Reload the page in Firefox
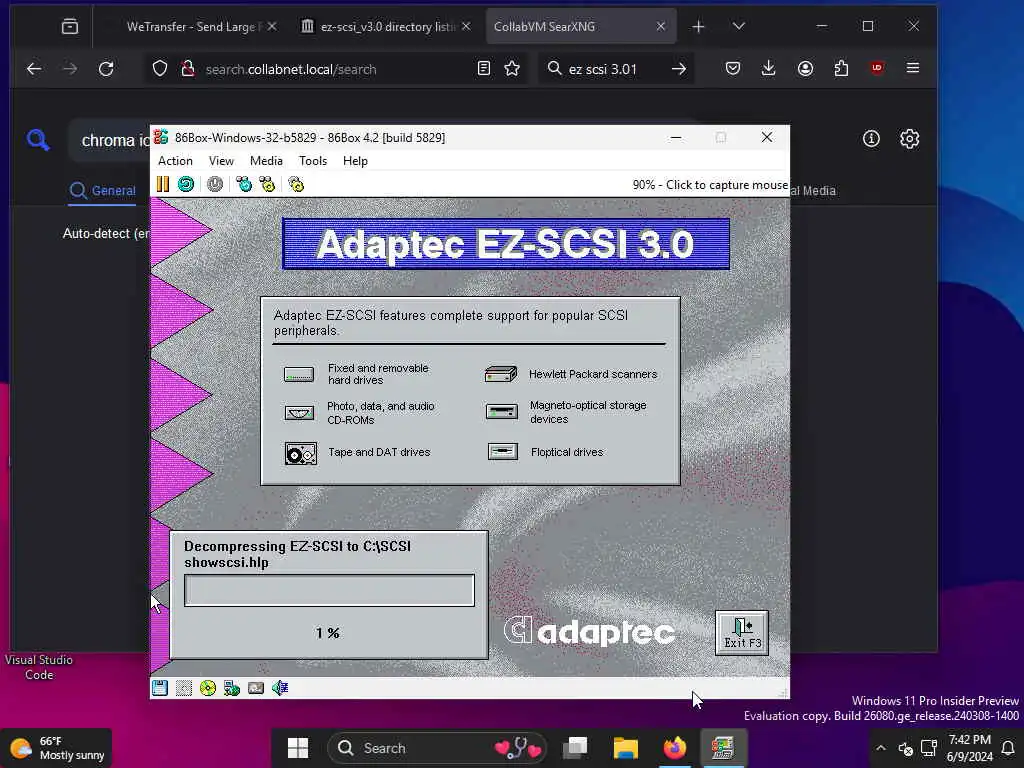Screen dimensions: 1024x768 coord(106,69)
